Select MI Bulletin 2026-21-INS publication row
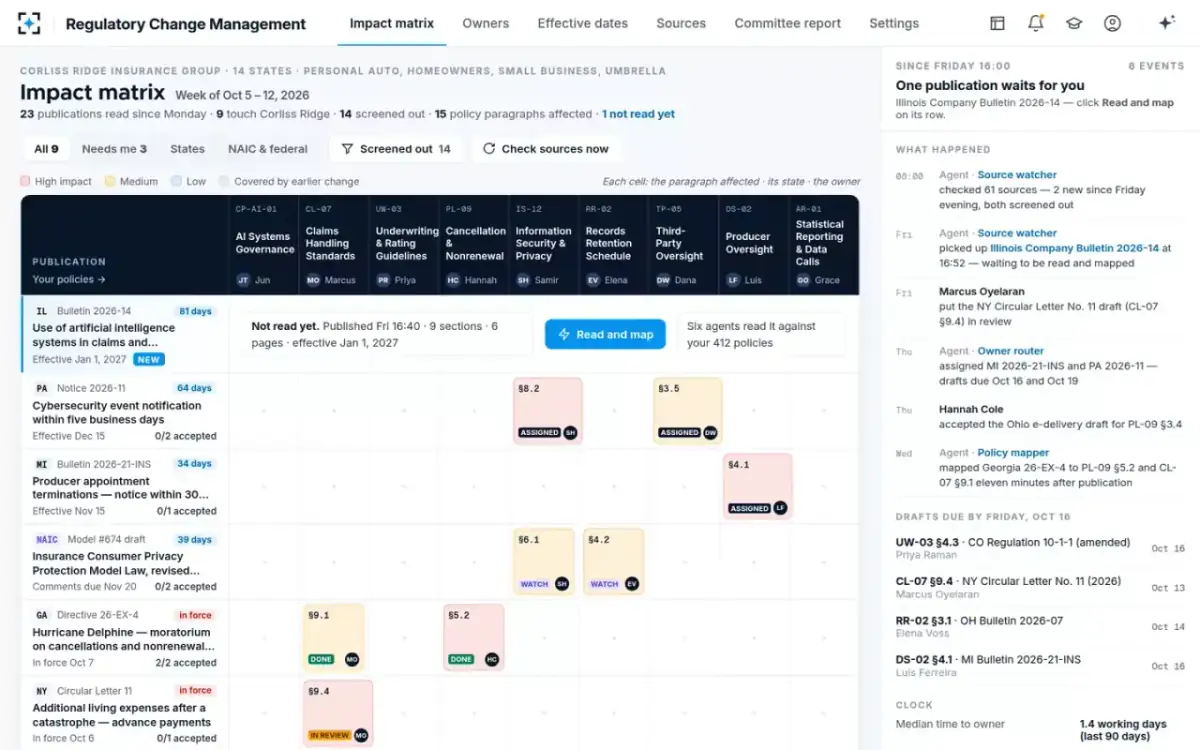Image resolution: width=1200 pixels, height=750 pixels. (125, 487)
